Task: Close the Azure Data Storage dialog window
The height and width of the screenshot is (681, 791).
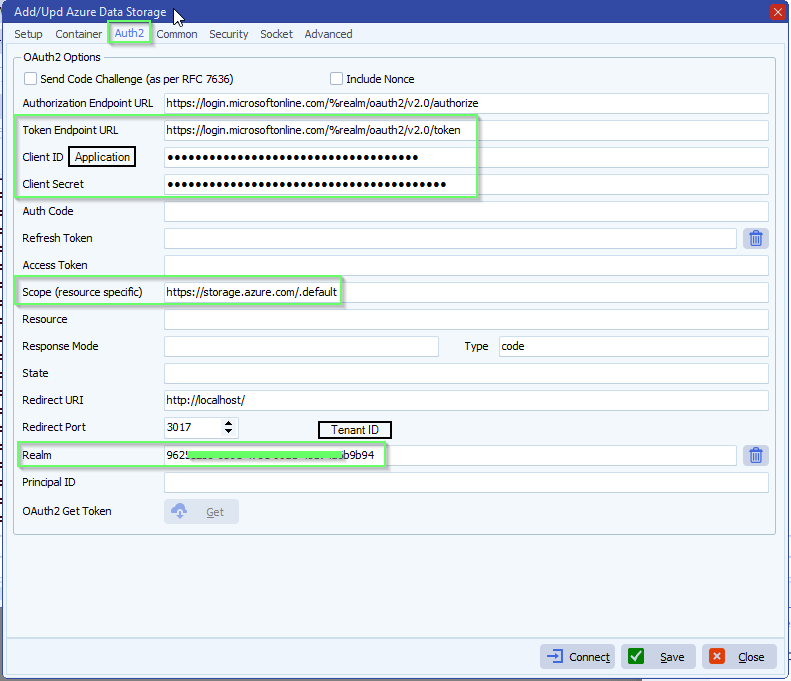Action: [777, 12]
